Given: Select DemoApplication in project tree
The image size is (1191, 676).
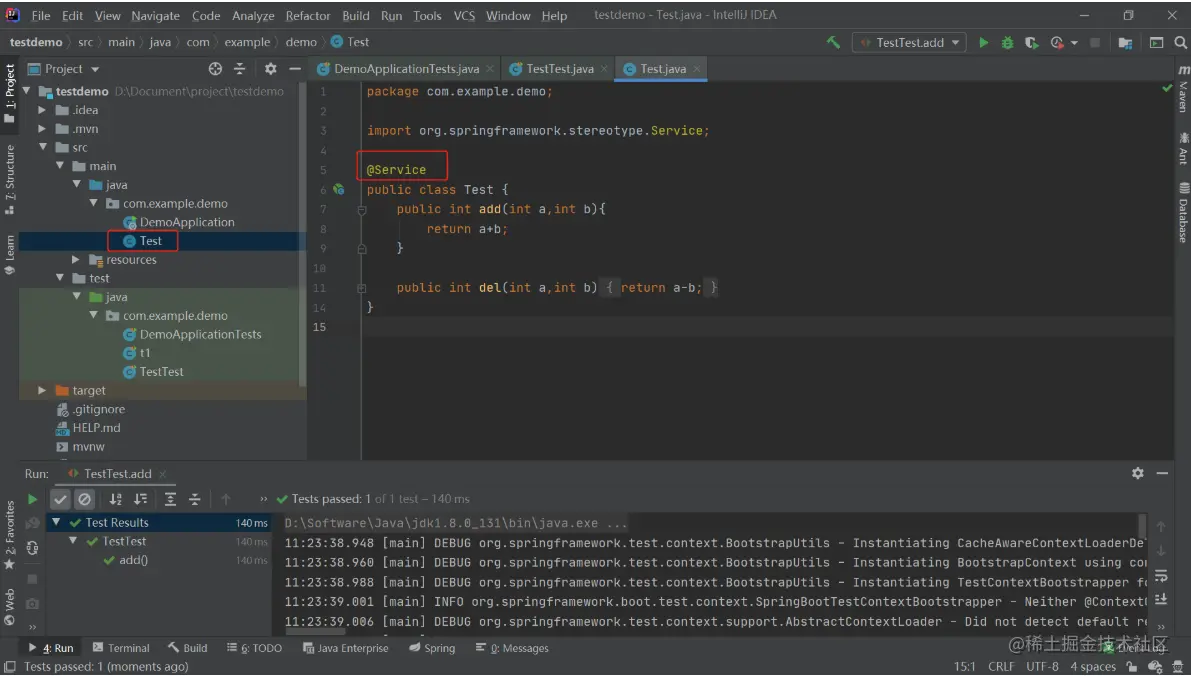Looking at the screenshot, I should point(187,223).
